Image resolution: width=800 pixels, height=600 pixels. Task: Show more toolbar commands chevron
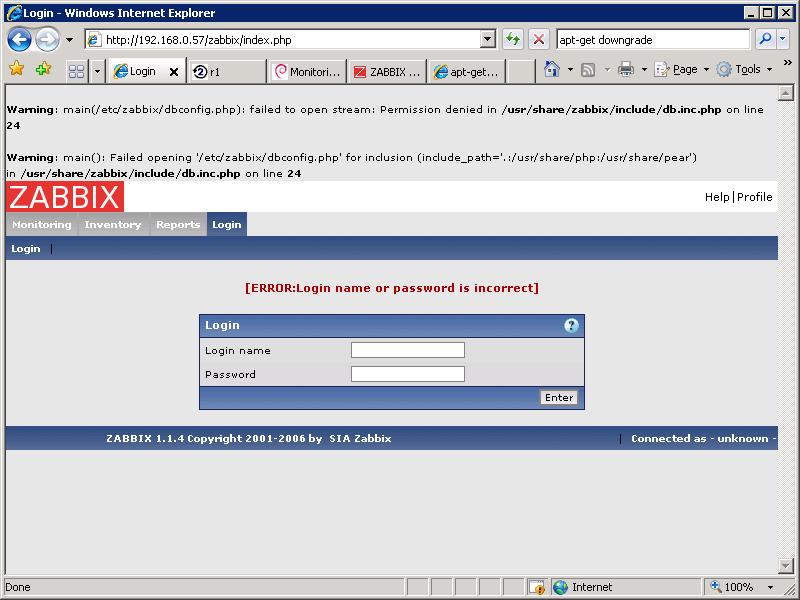coord(788,63)
